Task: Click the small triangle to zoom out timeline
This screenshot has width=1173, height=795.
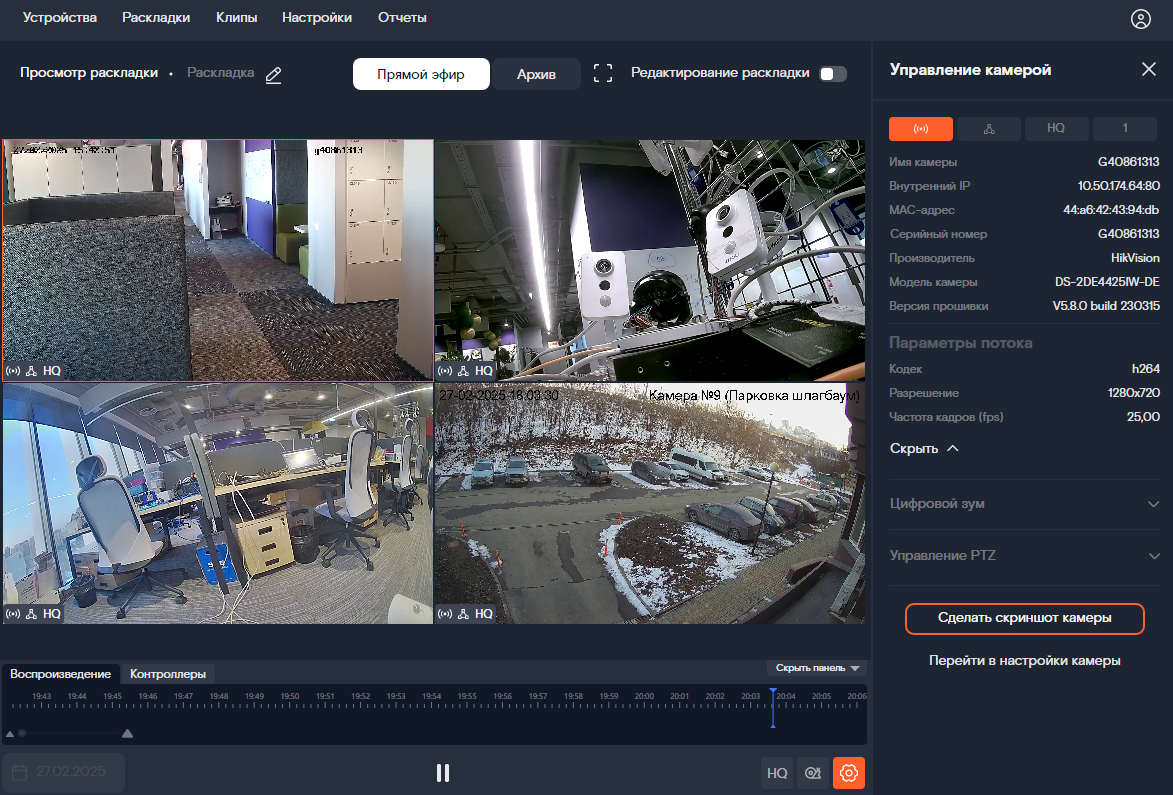Action: [x=10, y=734]
